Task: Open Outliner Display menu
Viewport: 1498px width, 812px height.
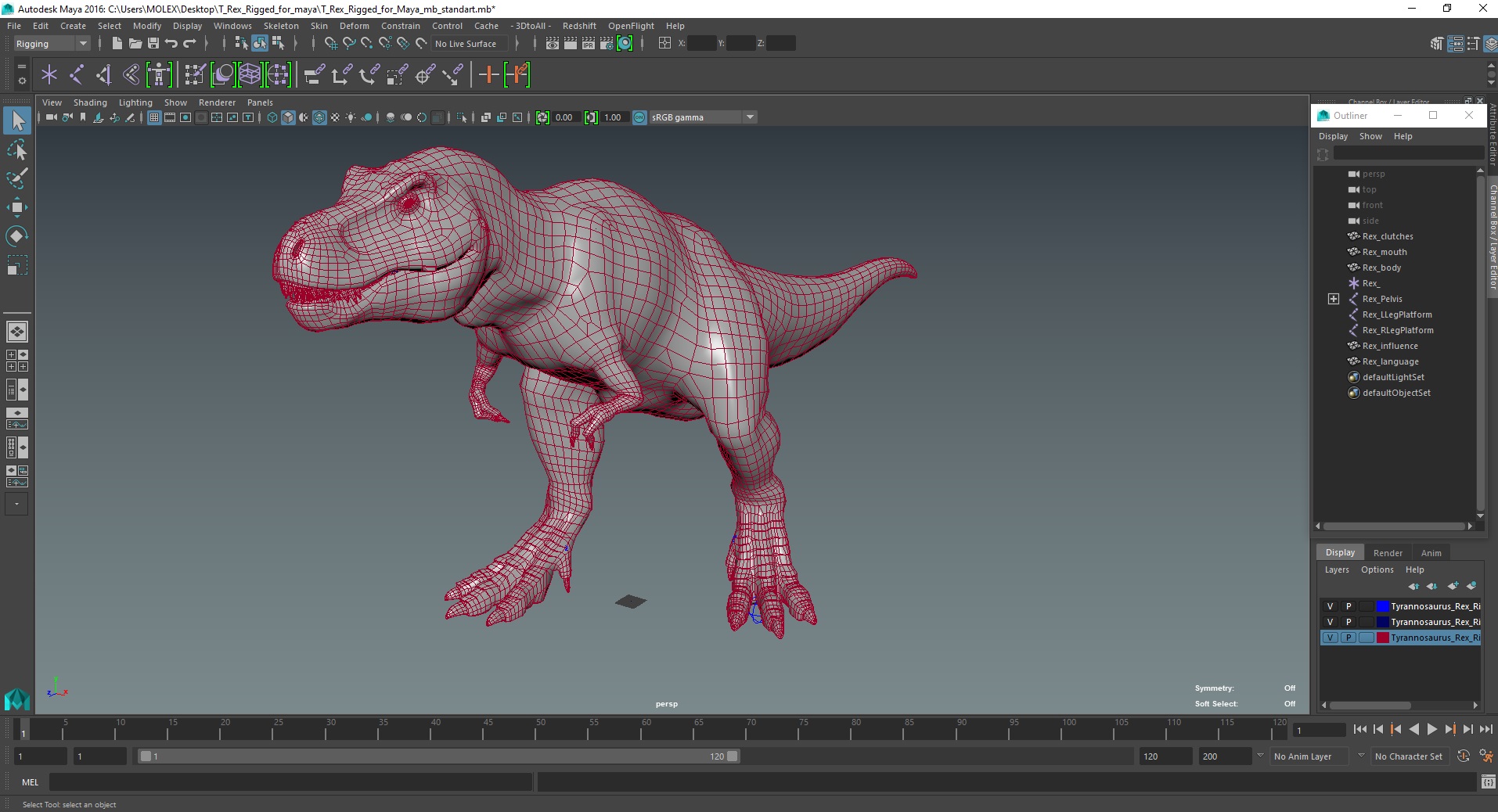Action: click(x=1333, y=136)
